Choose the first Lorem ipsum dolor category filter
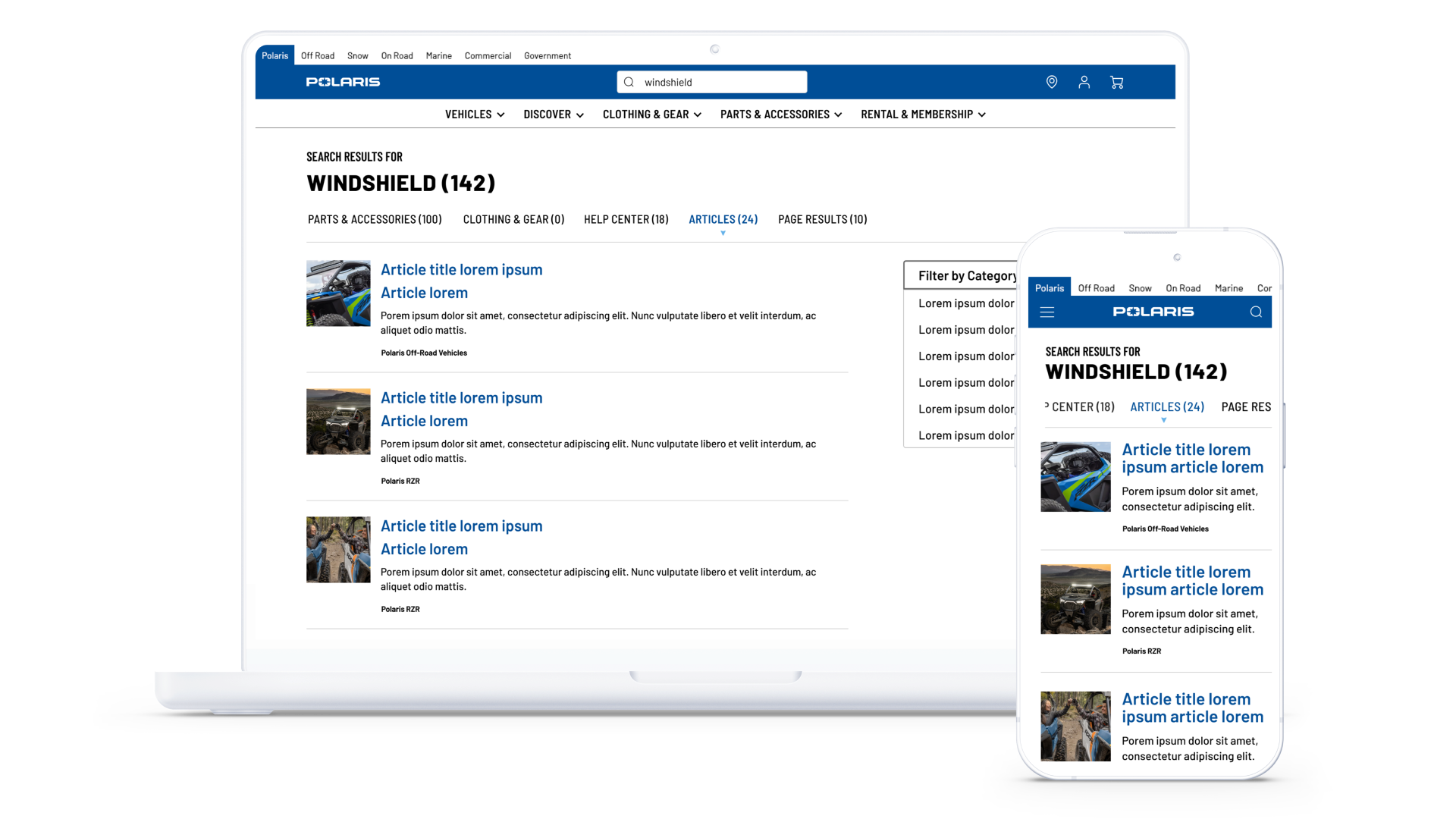The width and height of the screenshot is (1456, 819). coord(965,303)
